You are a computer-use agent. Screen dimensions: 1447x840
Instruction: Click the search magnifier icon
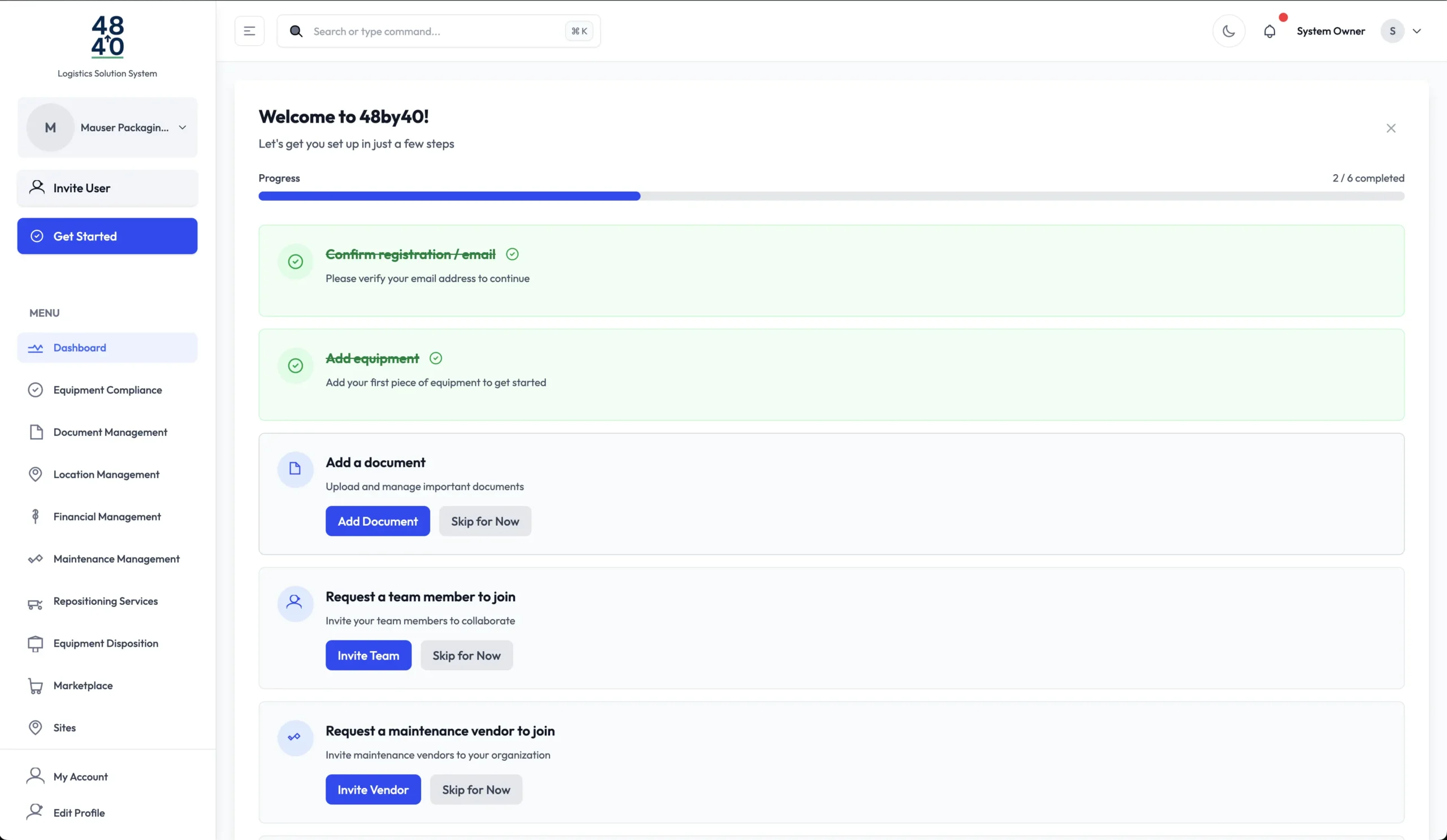click(296, 32)
